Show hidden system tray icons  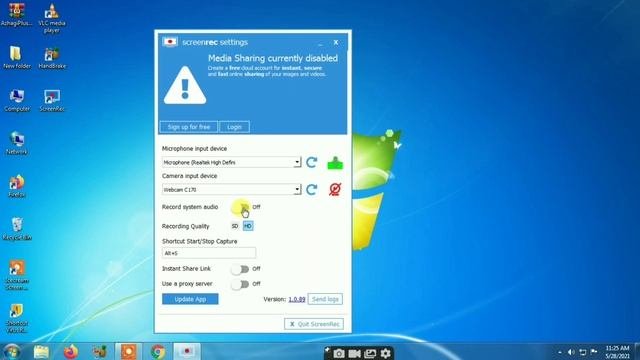click(560, 352)
